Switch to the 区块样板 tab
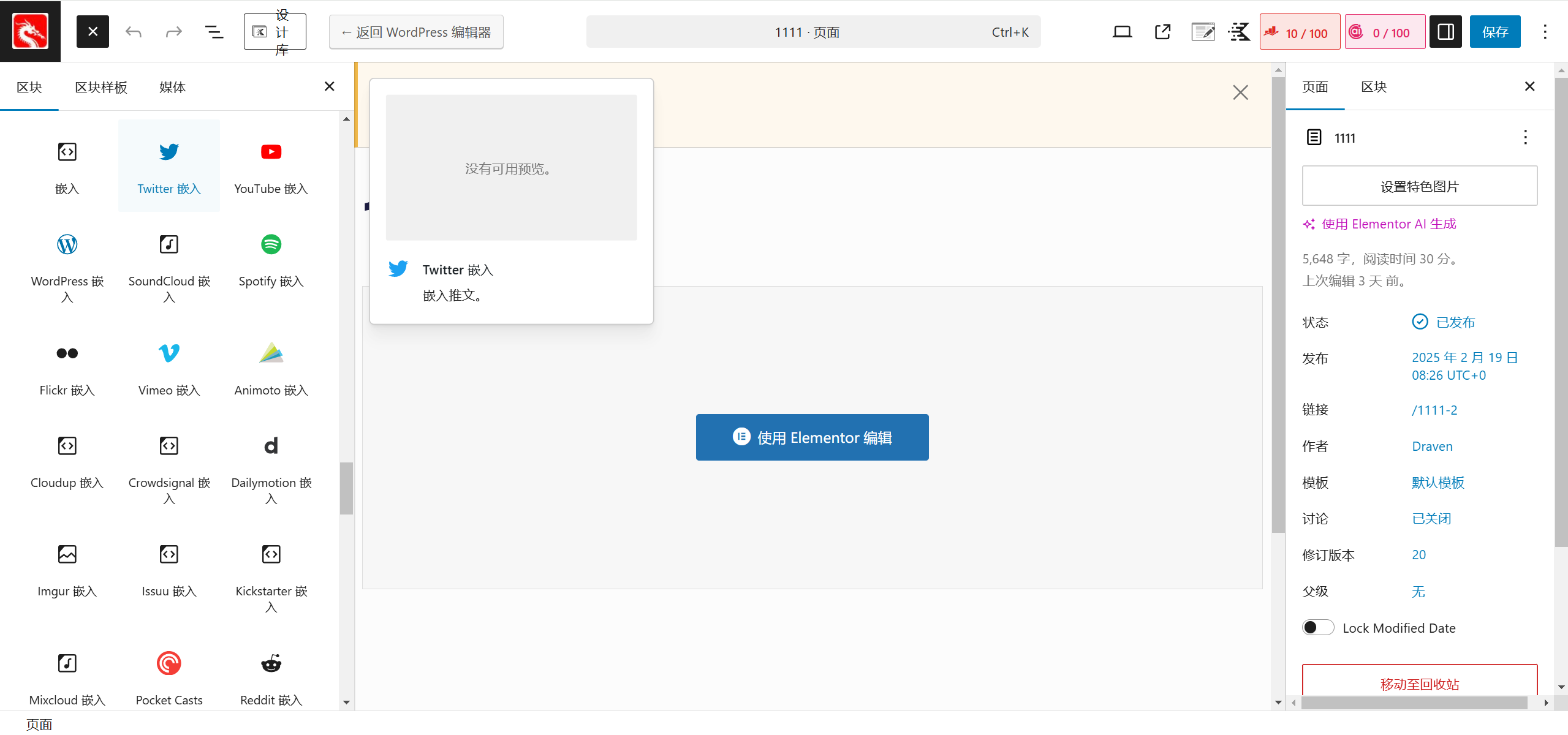 point(101,88)
